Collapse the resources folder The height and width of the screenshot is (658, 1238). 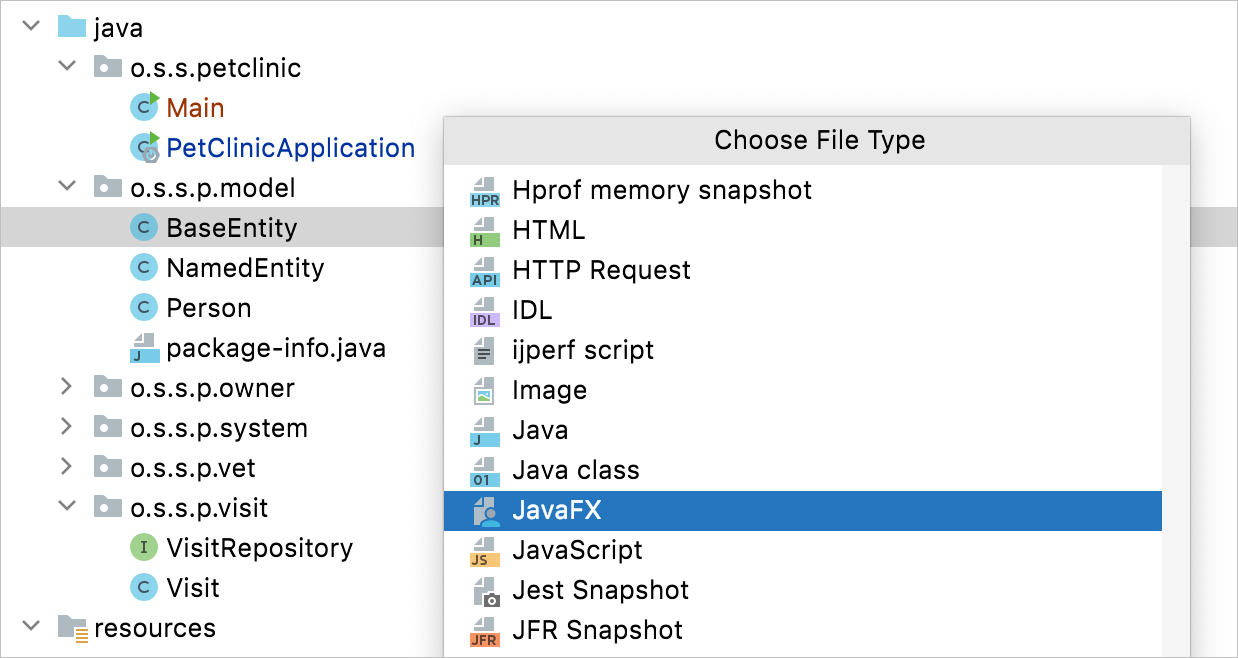tap(30, 627)
